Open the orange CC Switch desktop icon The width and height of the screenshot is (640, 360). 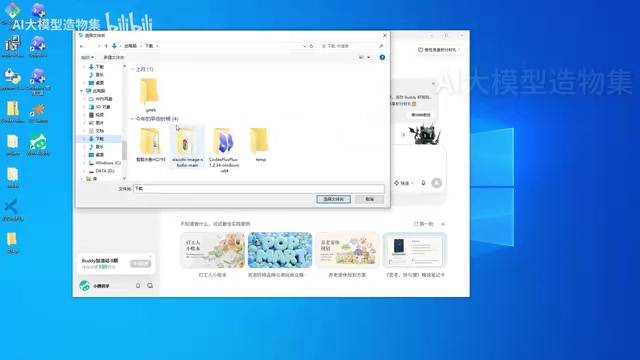point(38,113)
